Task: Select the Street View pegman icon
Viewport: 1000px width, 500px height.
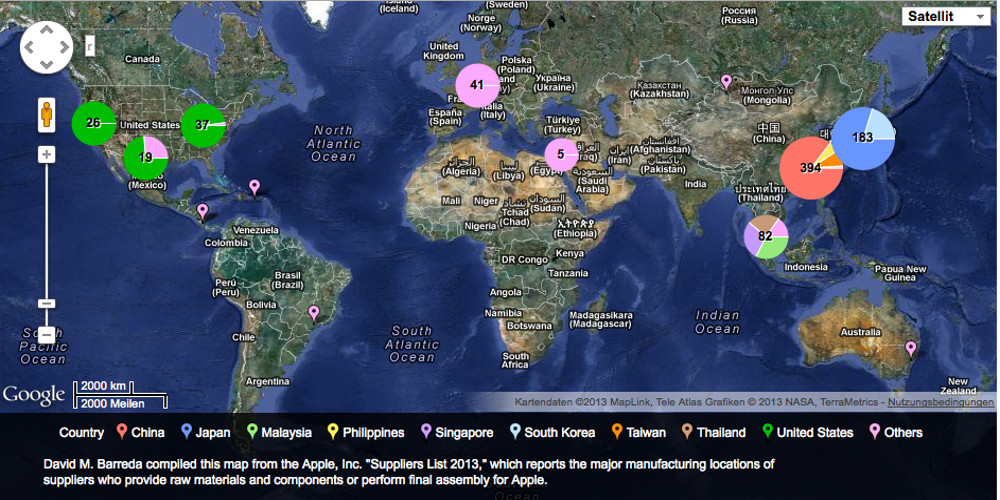Action: click(x=47, y=115)
